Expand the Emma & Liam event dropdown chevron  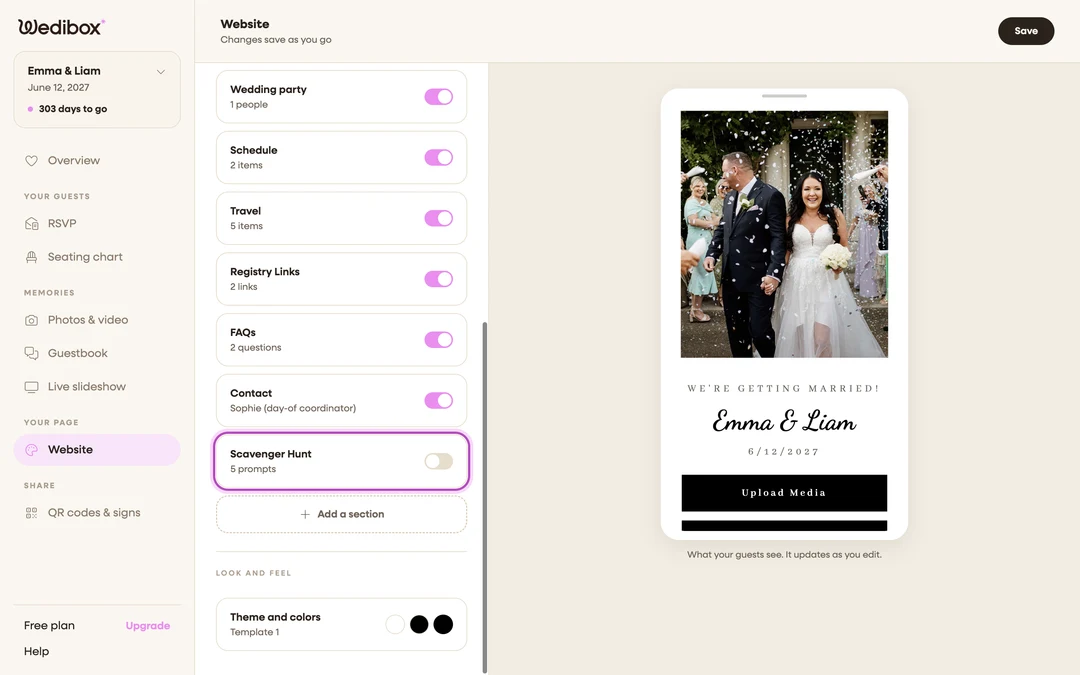[160, 72]
